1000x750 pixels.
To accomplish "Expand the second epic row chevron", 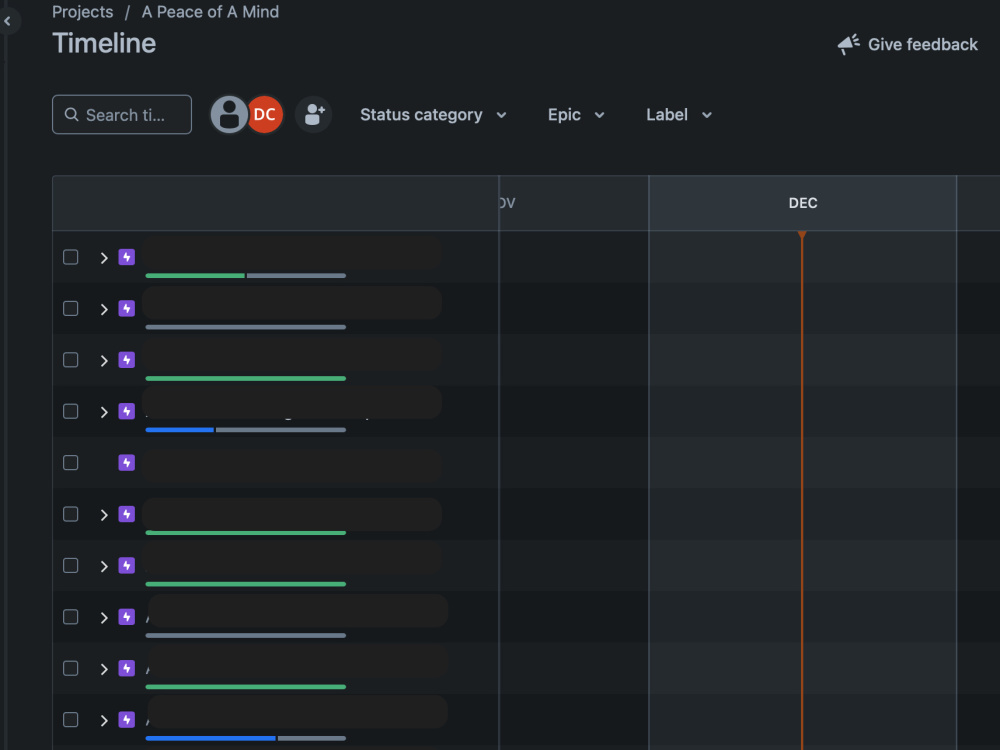I will pos(104,309).
